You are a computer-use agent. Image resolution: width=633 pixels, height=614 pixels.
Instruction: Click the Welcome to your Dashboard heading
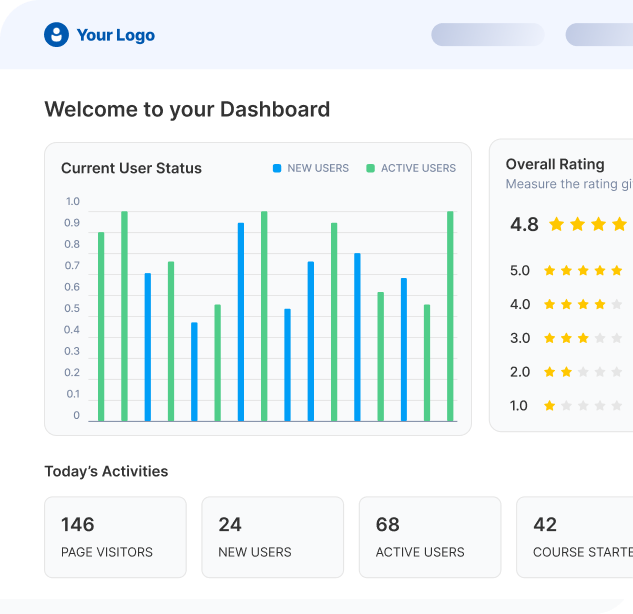point(187,110)
